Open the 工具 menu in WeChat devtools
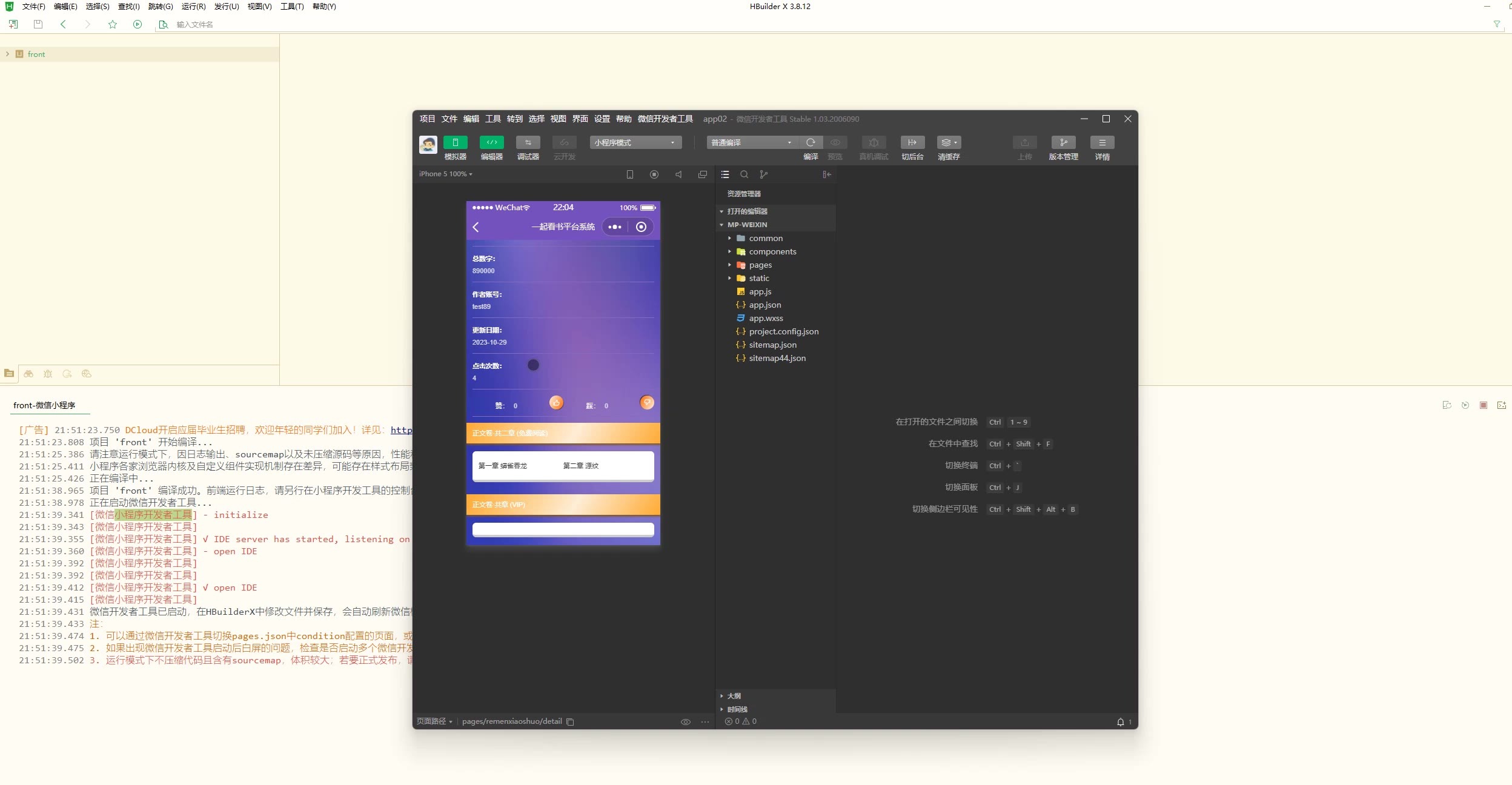 point(492,119)
